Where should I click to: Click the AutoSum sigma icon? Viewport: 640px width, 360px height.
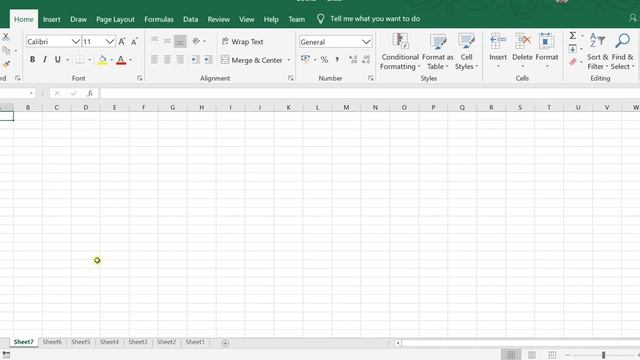573,36
